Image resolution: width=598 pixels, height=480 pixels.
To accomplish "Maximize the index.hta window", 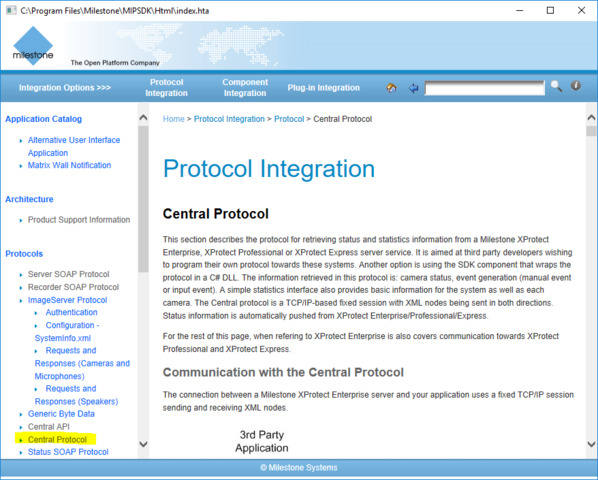I will pyautogui.click(x=550, y=10).
